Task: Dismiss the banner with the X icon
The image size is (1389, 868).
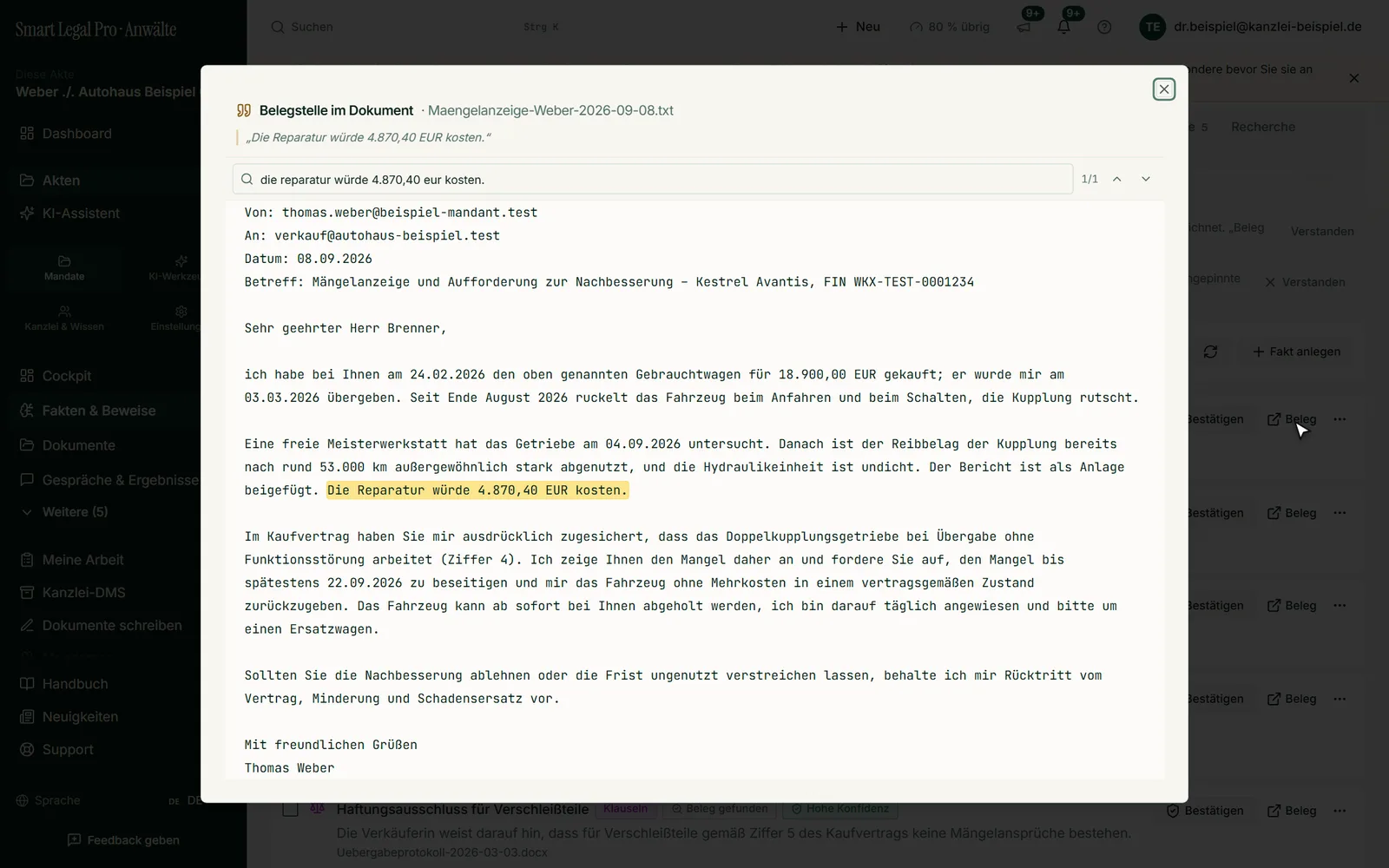Action: click(1354, 78)
